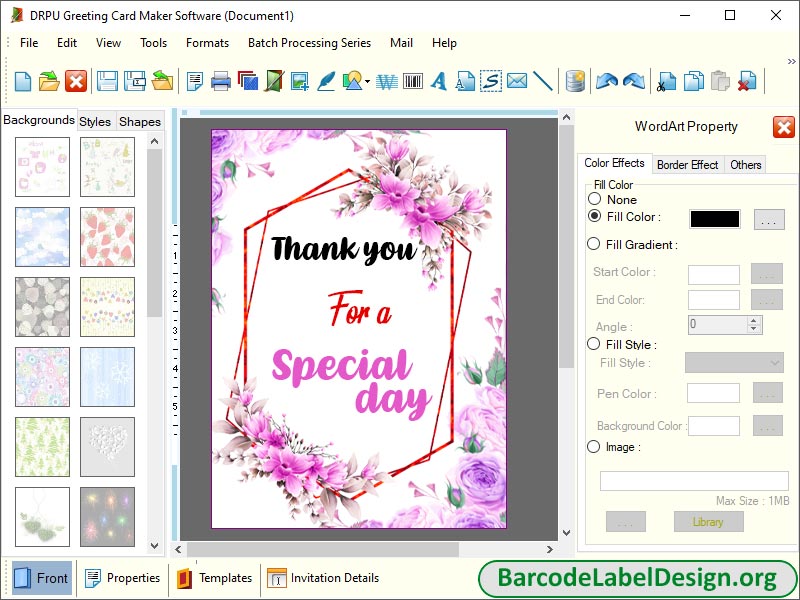Paste from clipboard

[719, 82]
